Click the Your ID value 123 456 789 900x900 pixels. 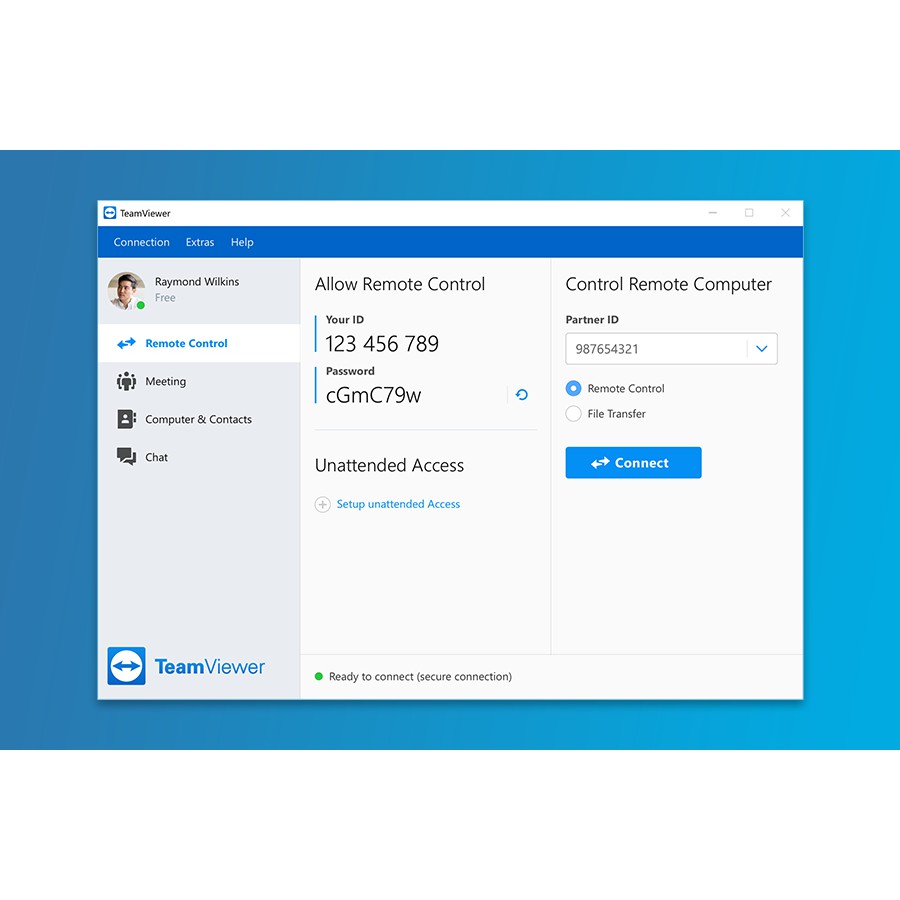point(382,344)
